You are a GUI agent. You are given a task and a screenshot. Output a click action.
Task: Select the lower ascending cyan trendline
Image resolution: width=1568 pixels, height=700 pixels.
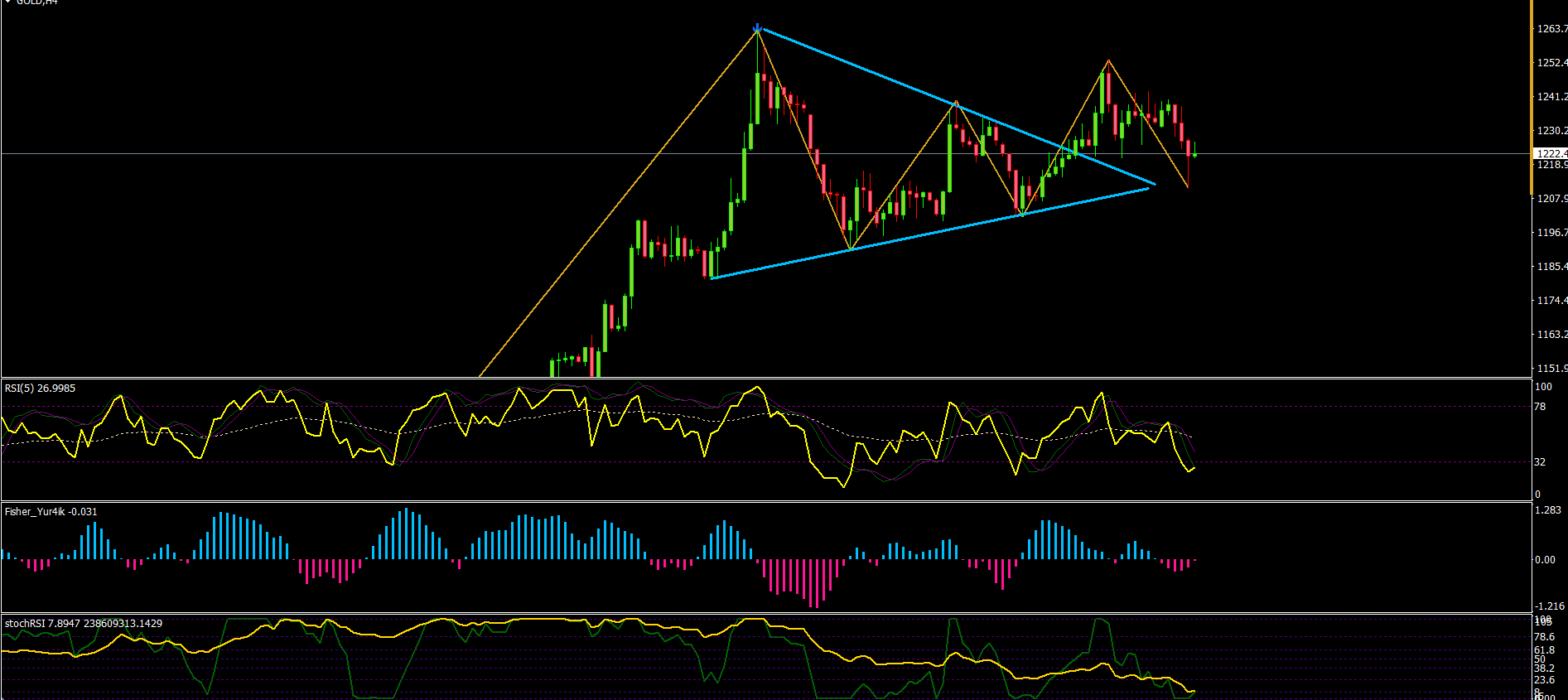(x=930, y=234)
